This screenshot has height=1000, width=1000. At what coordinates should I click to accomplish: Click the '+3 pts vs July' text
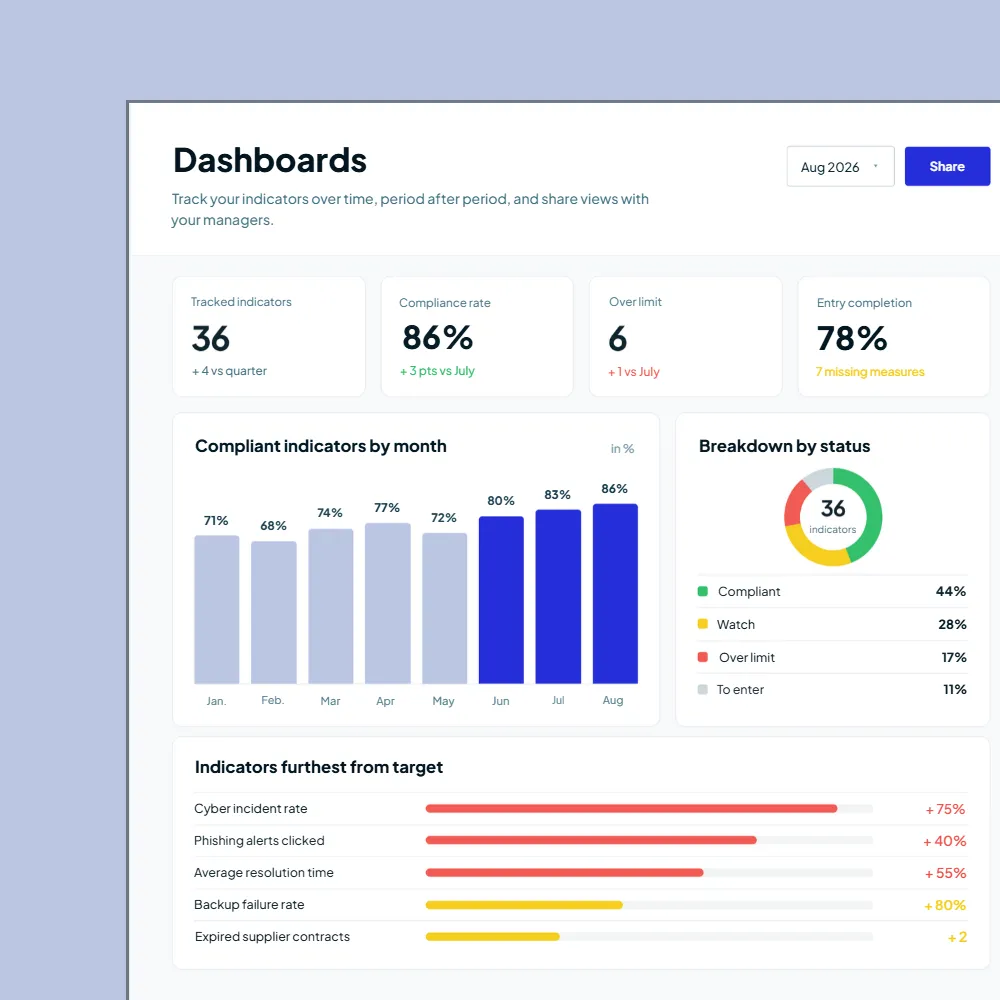point(437,371)
